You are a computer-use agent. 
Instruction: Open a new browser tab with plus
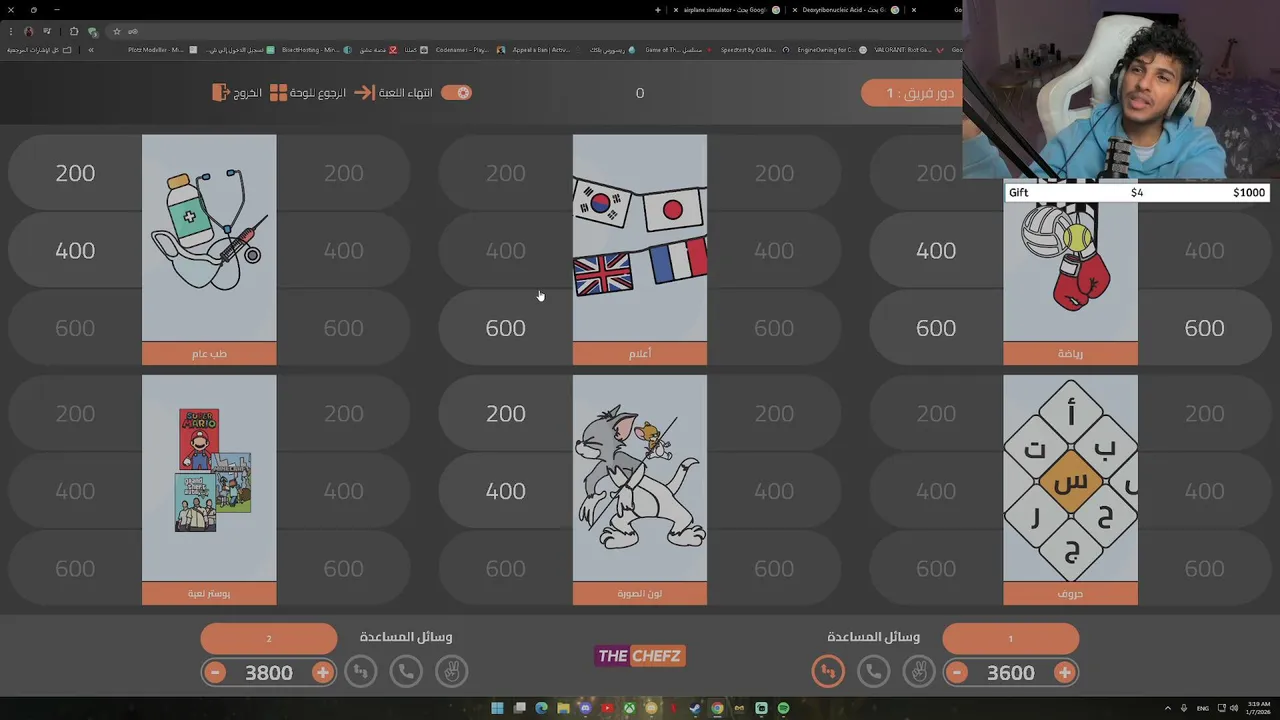point(657,10)
